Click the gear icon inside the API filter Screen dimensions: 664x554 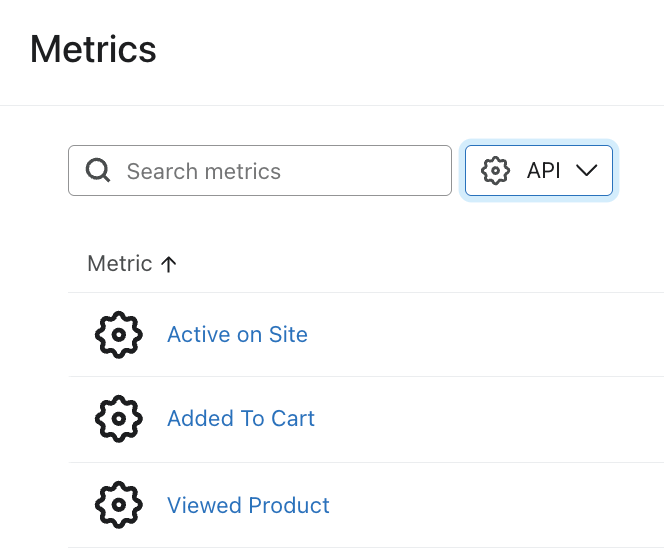pyautogui.click(x=495, y=171)
